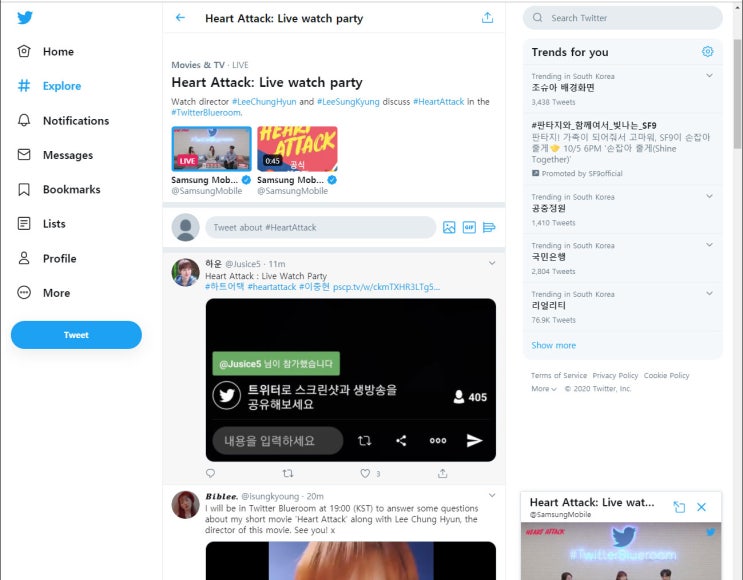Open Cookie Policy
This screenshot has width=743, height=580.
(666, 375)
